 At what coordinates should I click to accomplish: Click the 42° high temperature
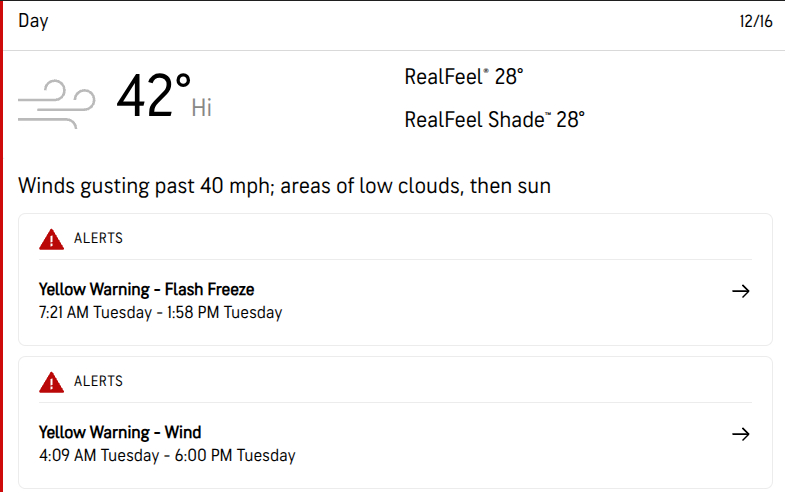tap(153, 97)
